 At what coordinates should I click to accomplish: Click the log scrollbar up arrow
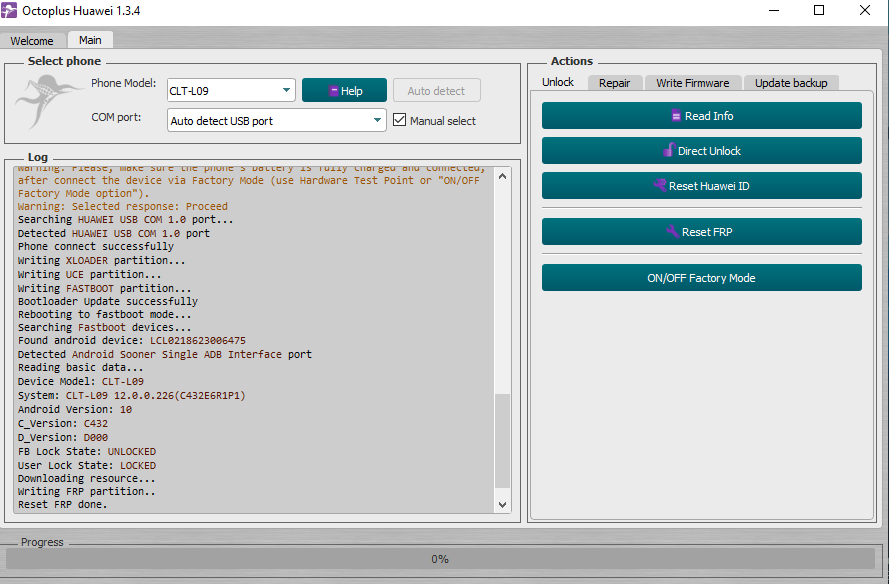click(502, 176)
